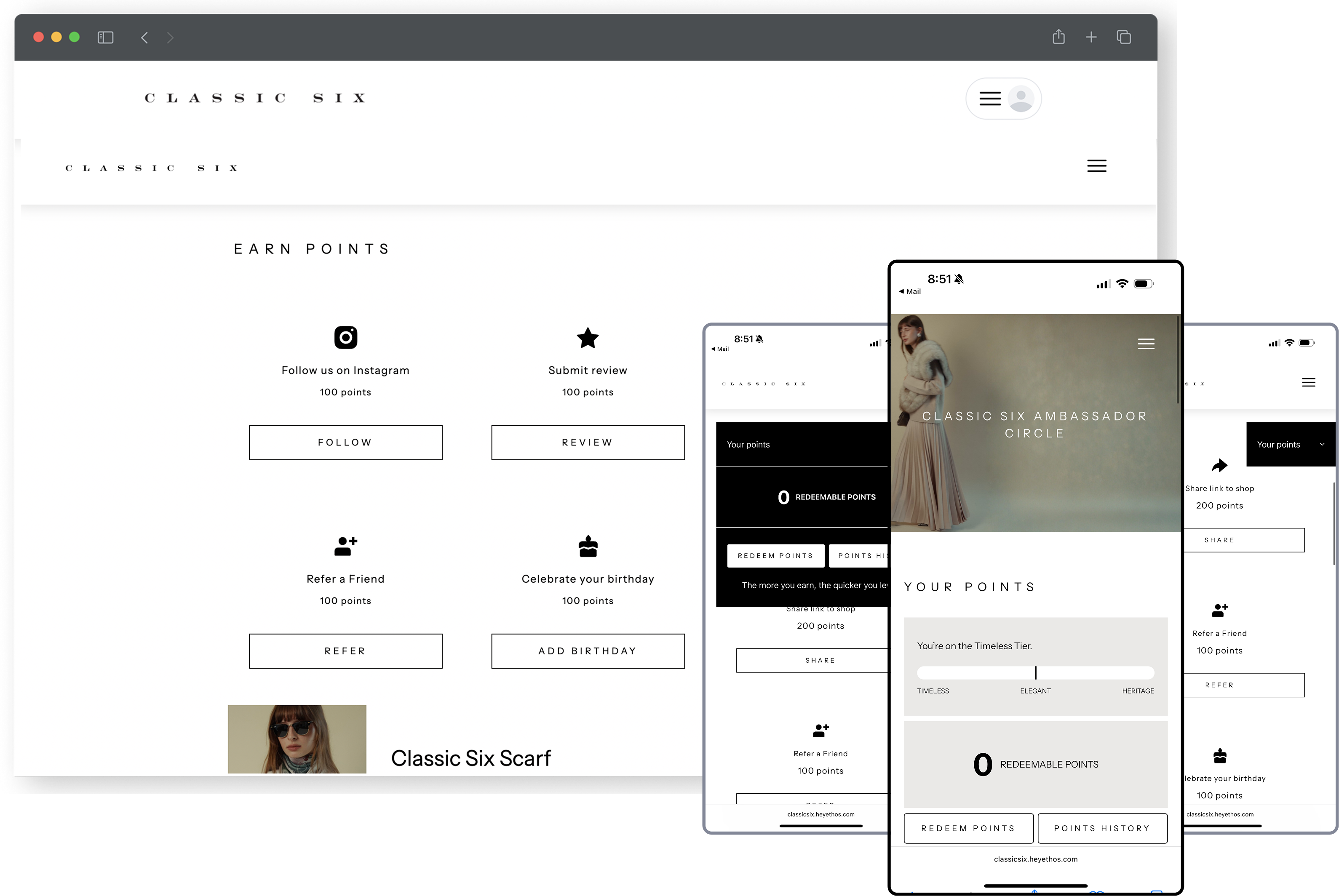The height and width of the screenshot is (896, 1339).
Task: Open hamburger menu on center phone hero
Action: coord(1146,344)
